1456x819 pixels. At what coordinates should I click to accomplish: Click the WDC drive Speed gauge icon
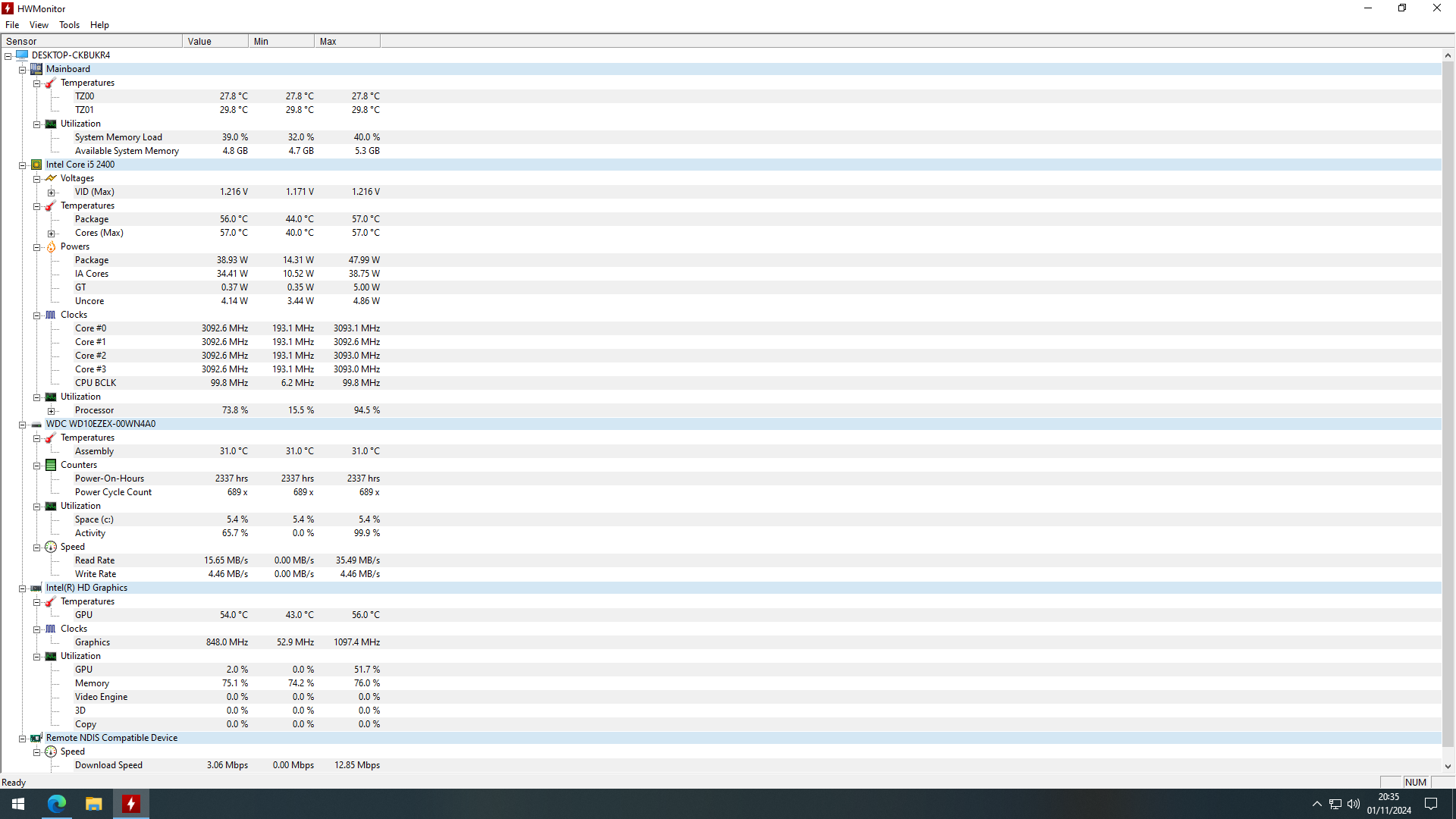click(51, 547)
